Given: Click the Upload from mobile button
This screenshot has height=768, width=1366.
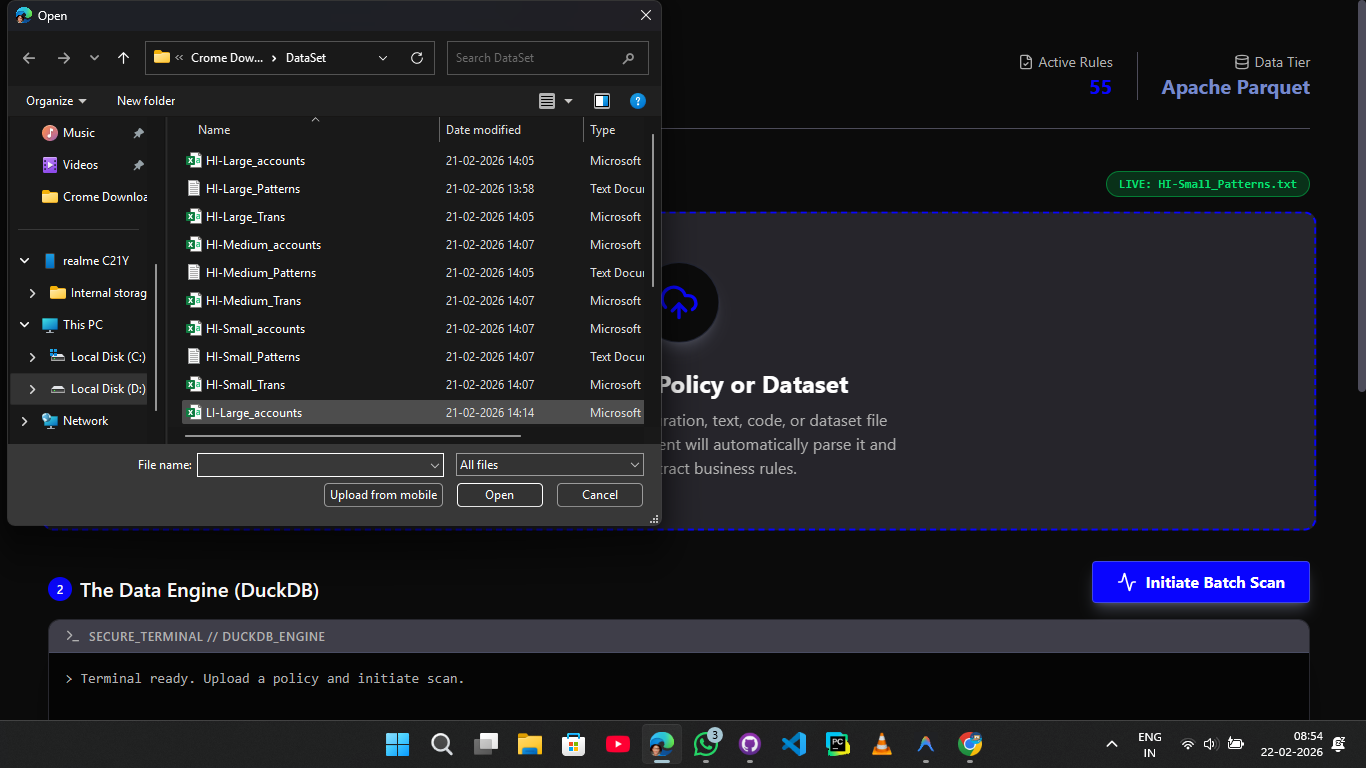Looking at the screenshot, I should [x=384, y=495].
